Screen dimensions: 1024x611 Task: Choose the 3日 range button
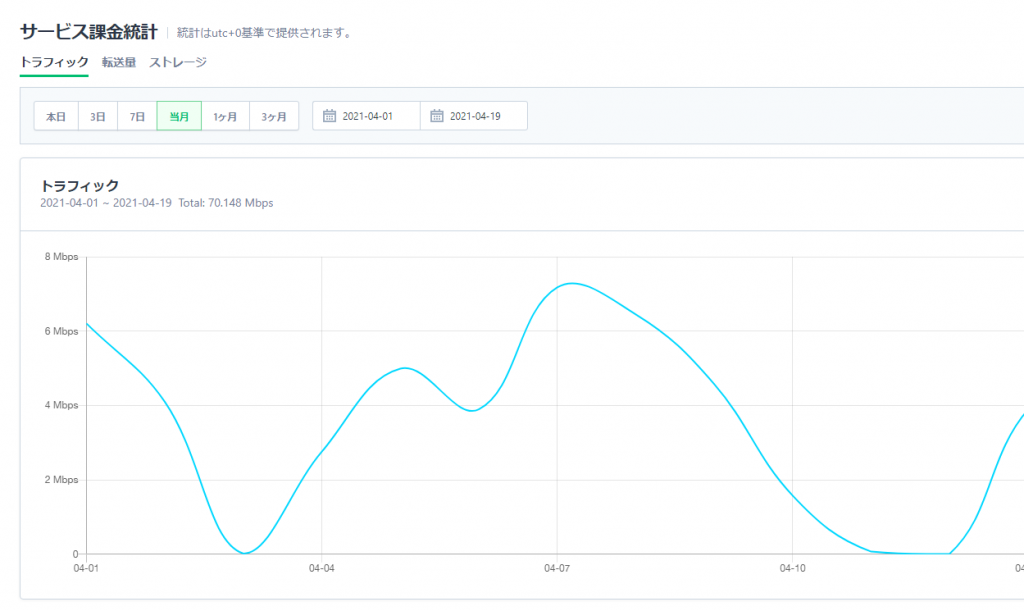click(98, 116)
